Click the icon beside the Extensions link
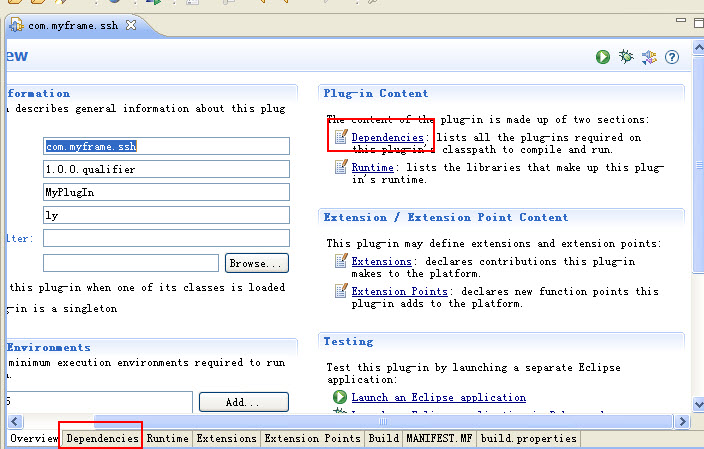 coord(341,260)
